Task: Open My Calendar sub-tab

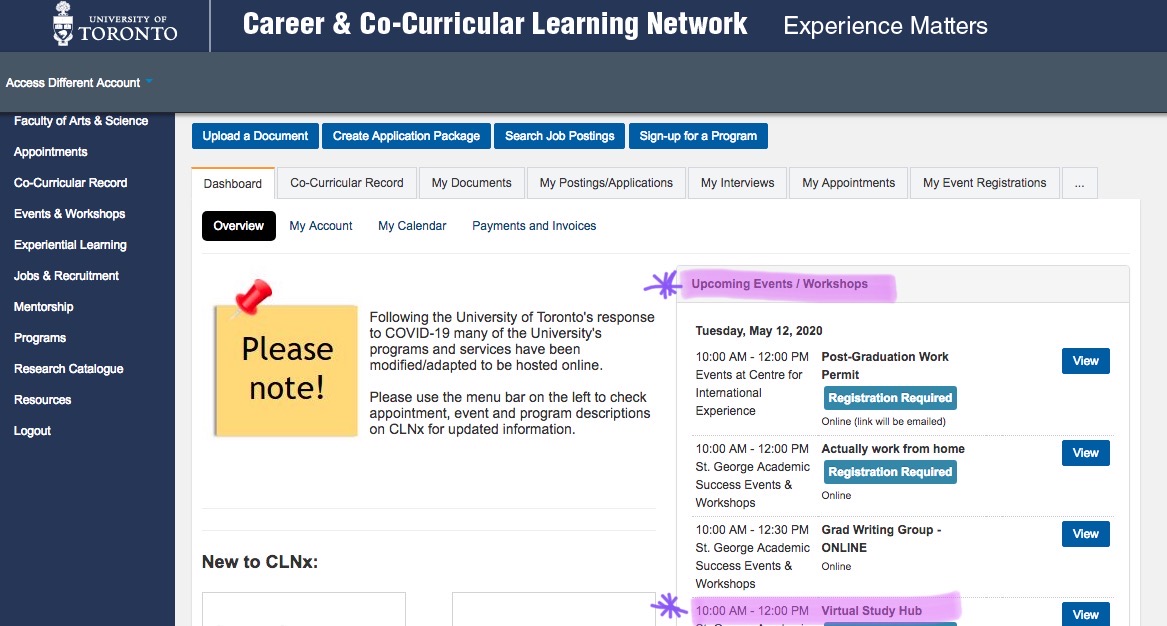Action: pyautogui.click(x=412, y=226)
